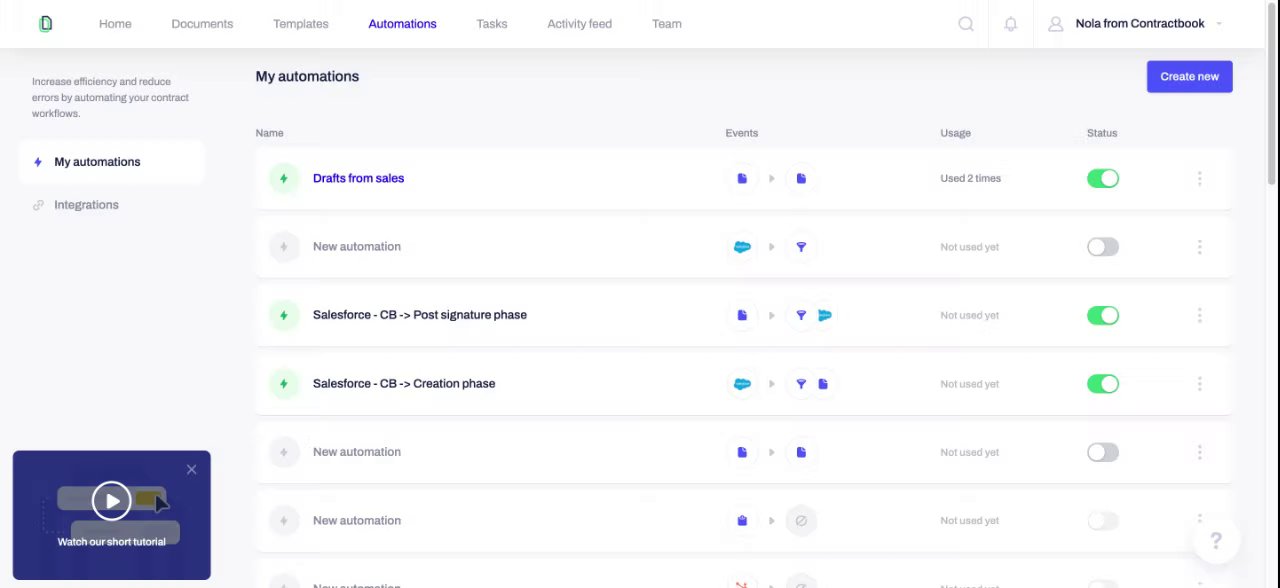Play the short tutorial video
This screenshot has height=588, width=1280.
click(x=112, y=501)
